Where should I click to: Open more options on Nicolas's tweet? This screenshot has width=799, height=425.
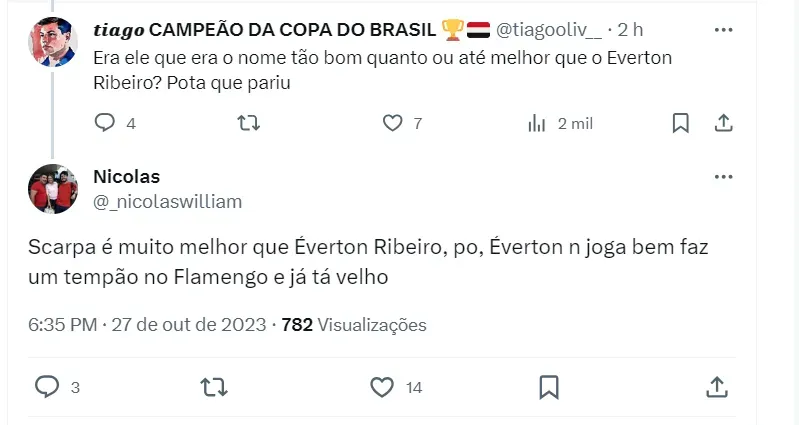click(724, 177)
